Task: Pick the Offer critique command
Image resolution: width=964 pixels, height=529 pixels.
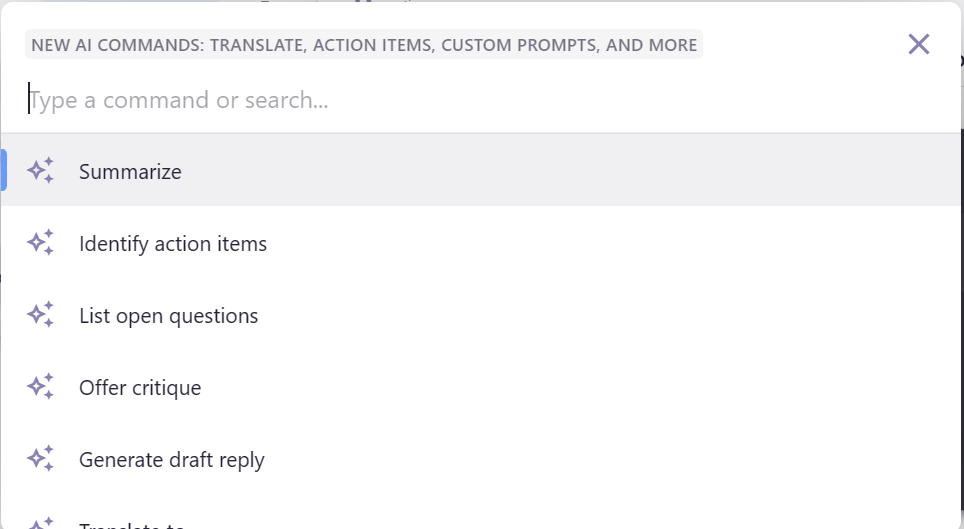Action: tap(140, 388)
